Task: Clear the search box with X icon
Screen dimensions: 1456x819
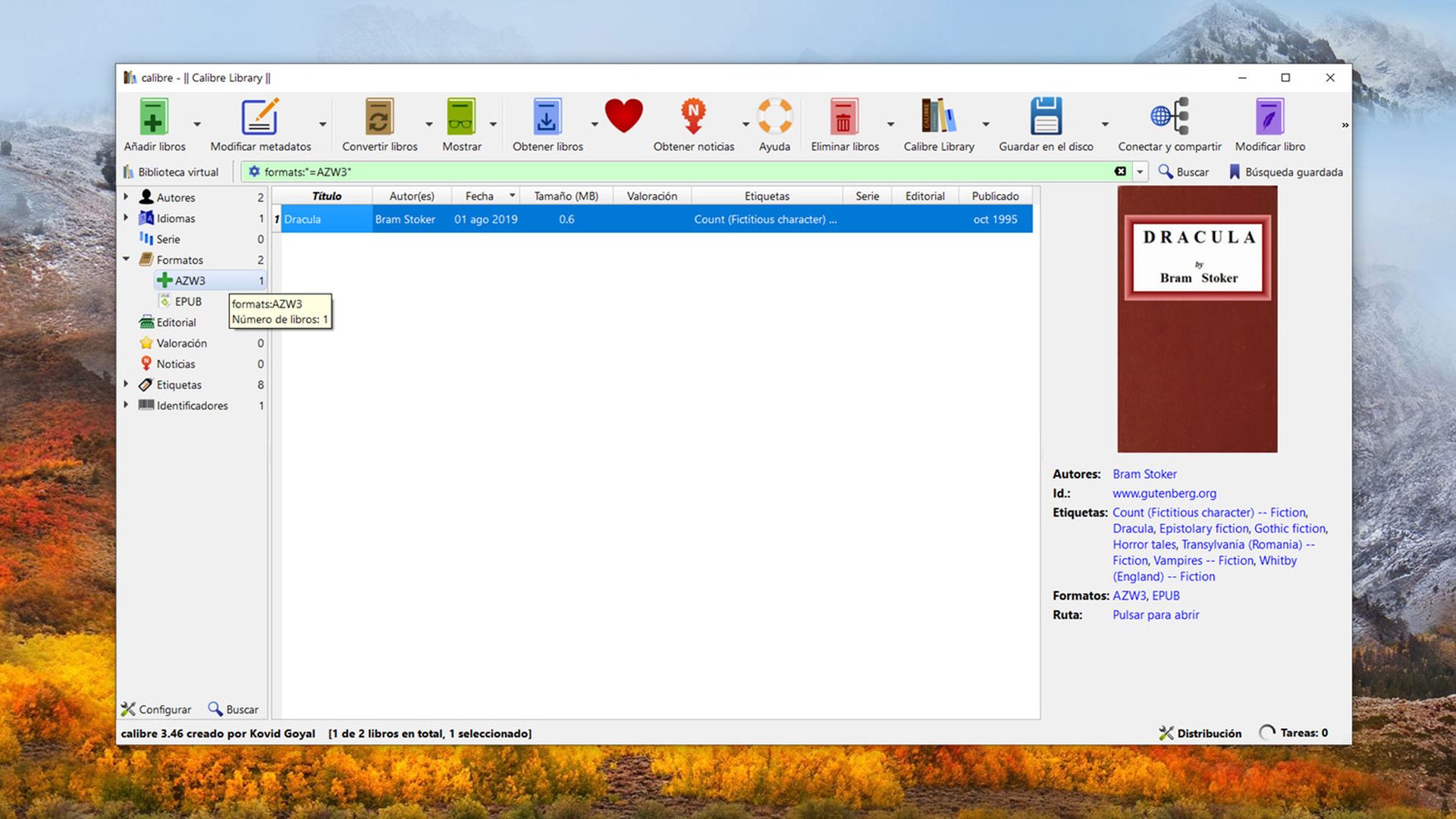Action: (x=1120, y=171)
